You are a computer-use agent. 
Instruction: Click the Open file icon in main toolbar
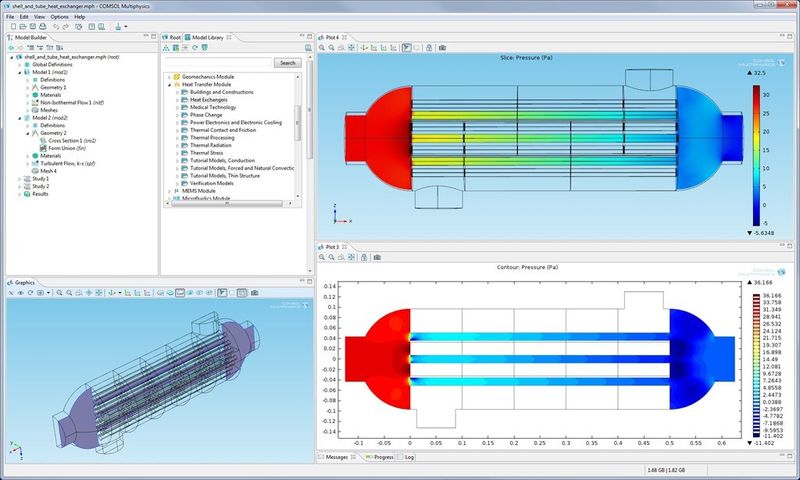pos(23,27)
